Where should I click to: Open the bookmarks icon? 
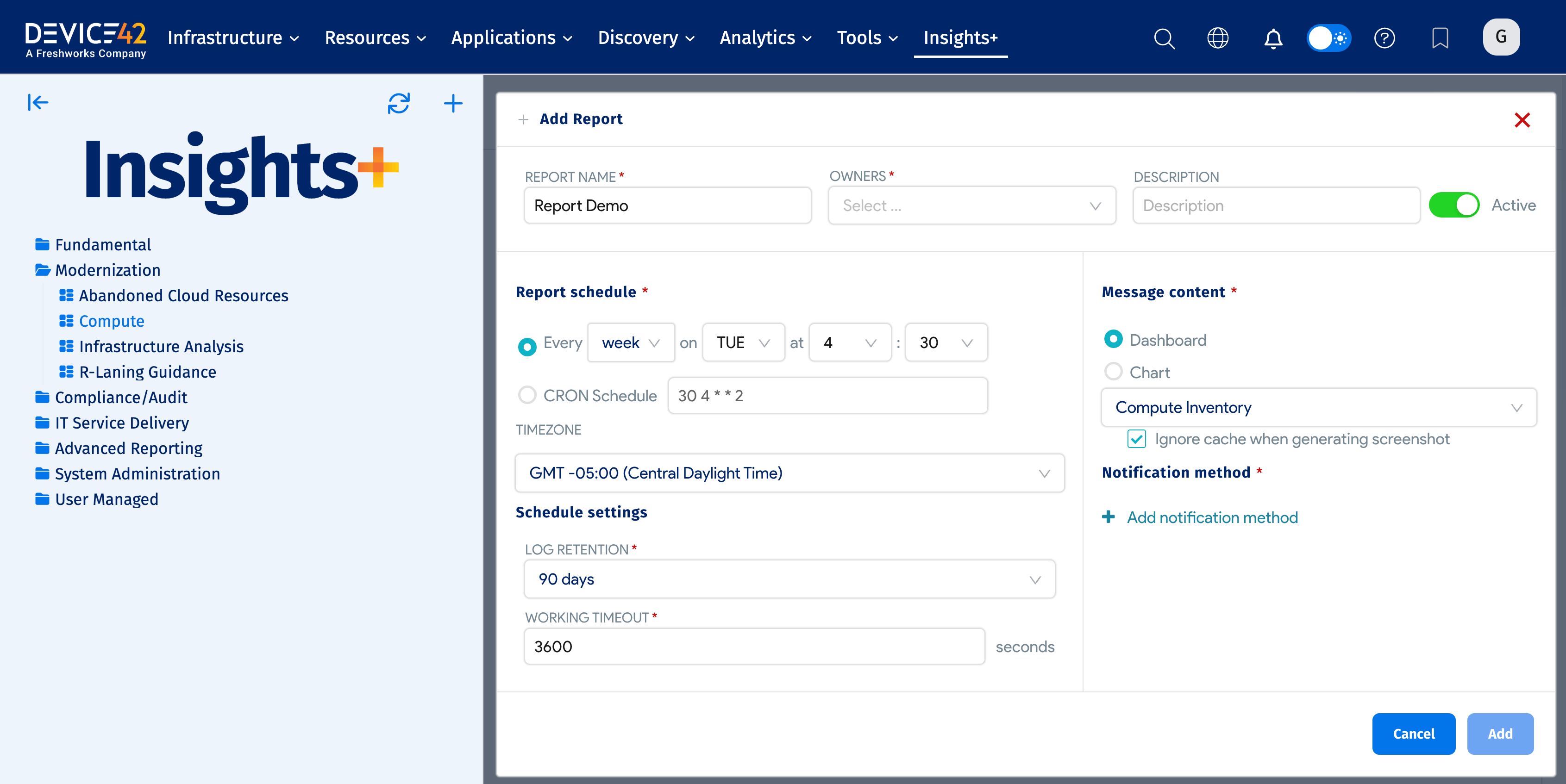(1440, 37)
